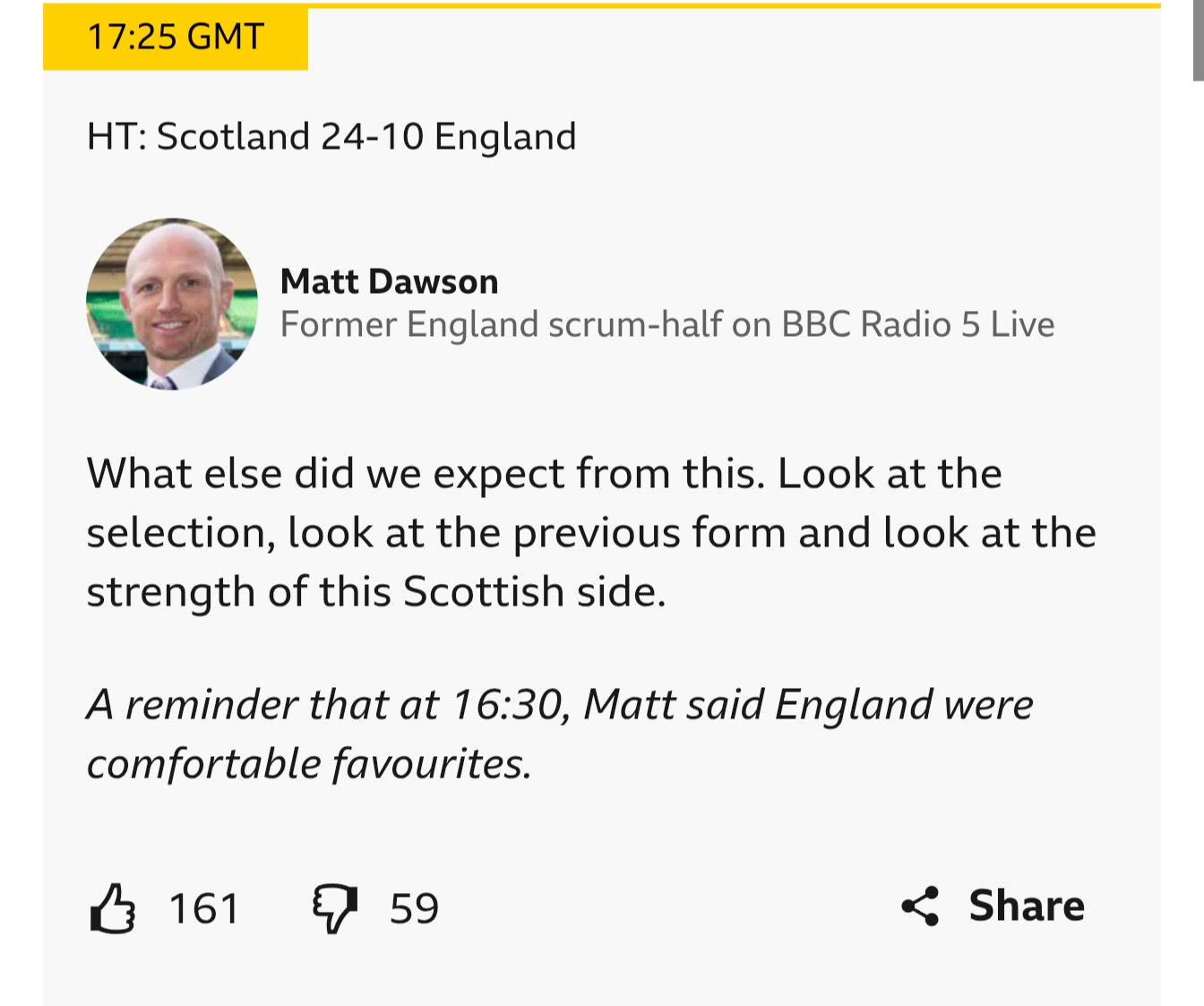Click 'strength of this Scottish side.' line

(376, 592)
